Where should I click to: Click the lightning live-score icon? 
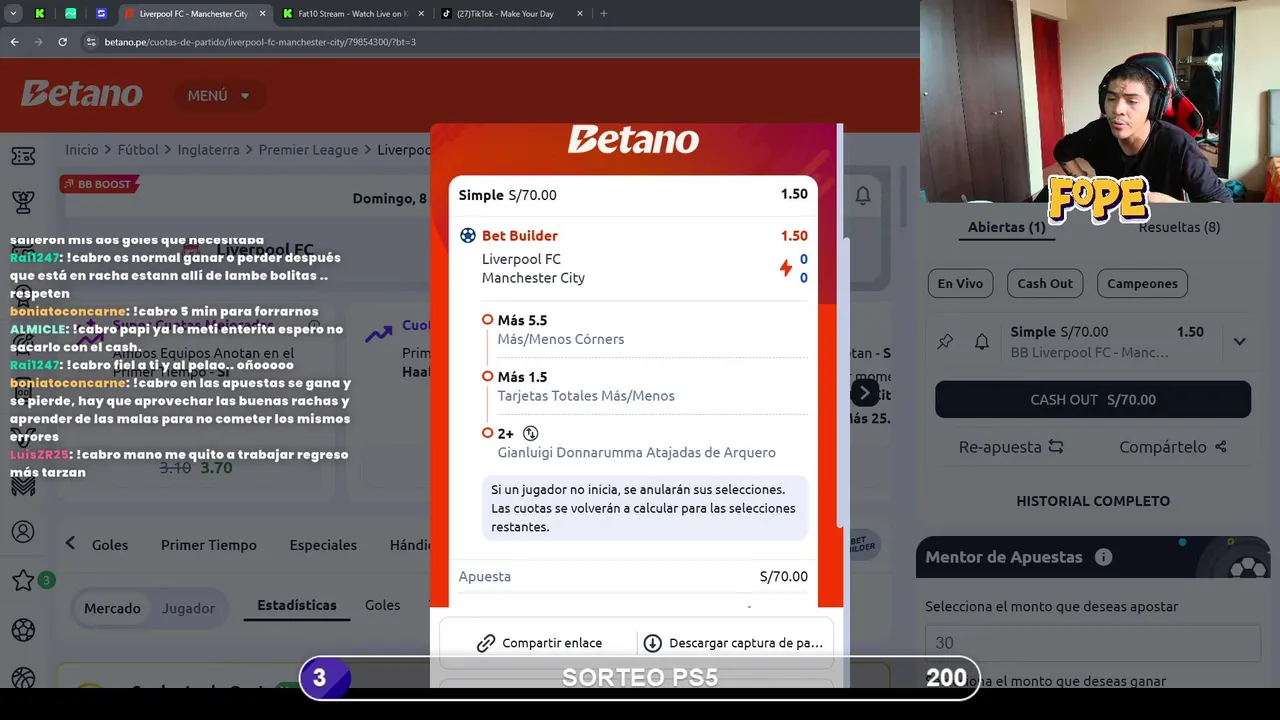[785, 268]
